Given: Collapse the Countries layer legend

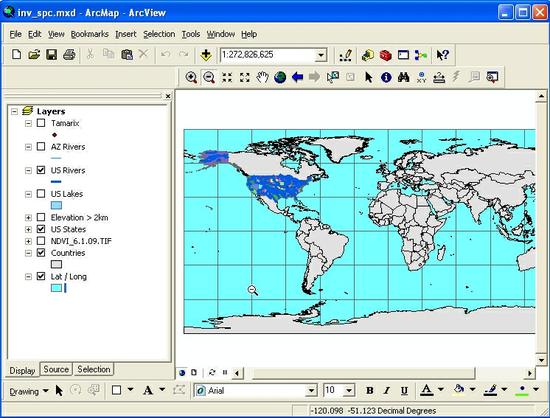Looking at the screenshot, I should (28, 253).
